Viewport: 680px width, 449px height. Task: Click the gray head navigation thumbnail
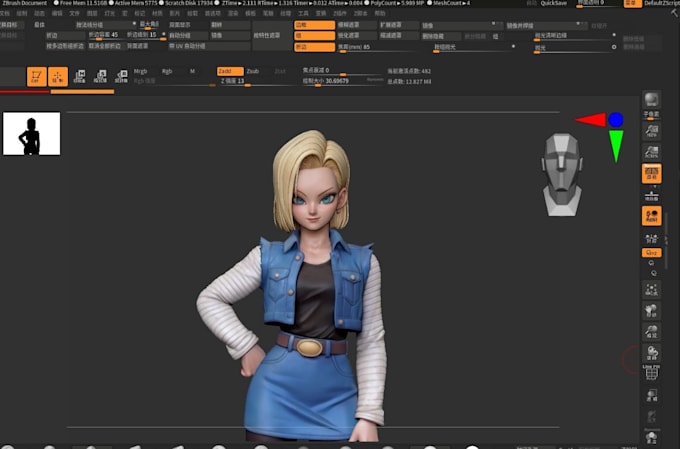click(x=562, y=174)
